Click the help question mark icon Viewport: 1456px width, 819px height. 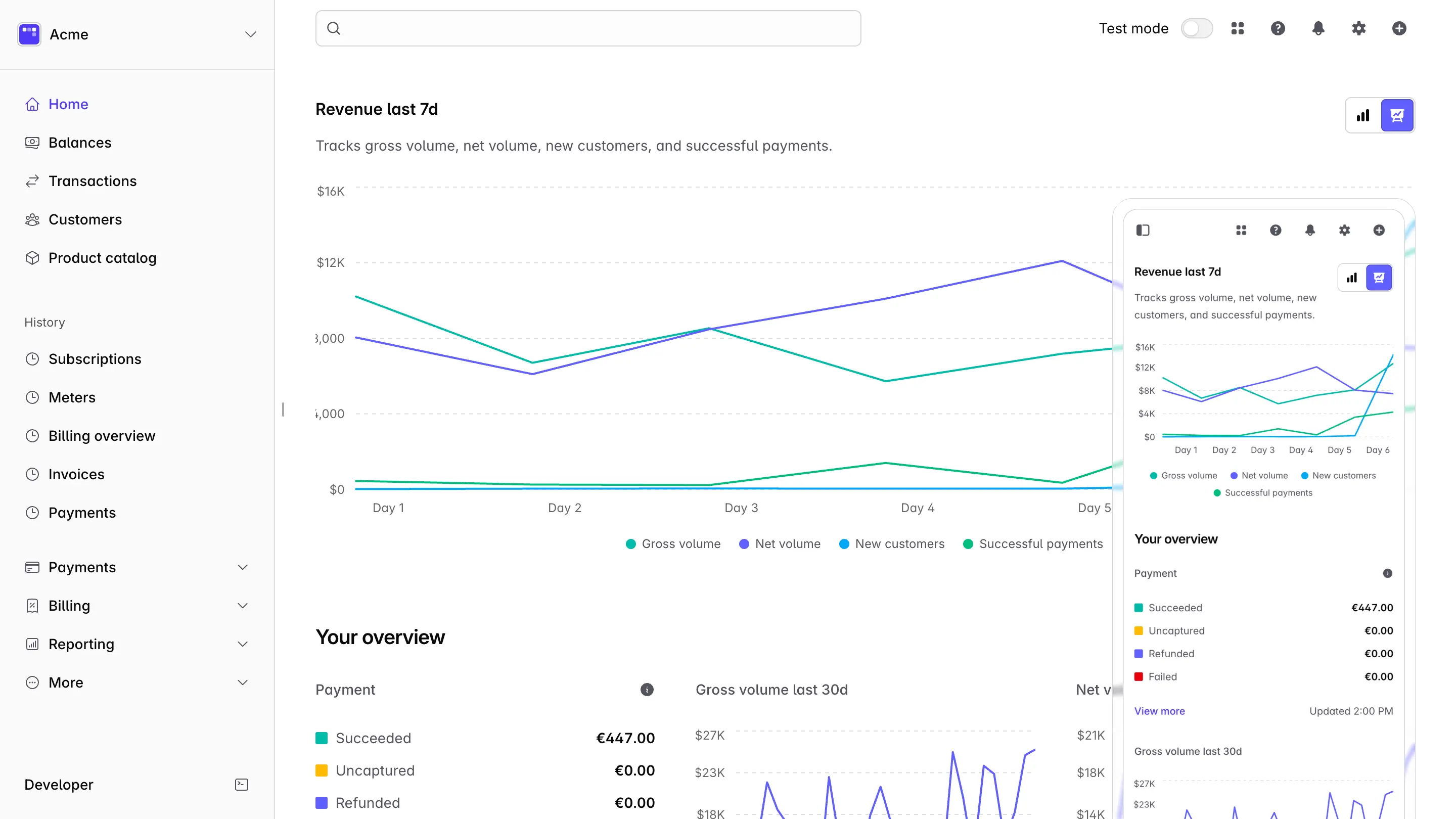click(1278, 28)
